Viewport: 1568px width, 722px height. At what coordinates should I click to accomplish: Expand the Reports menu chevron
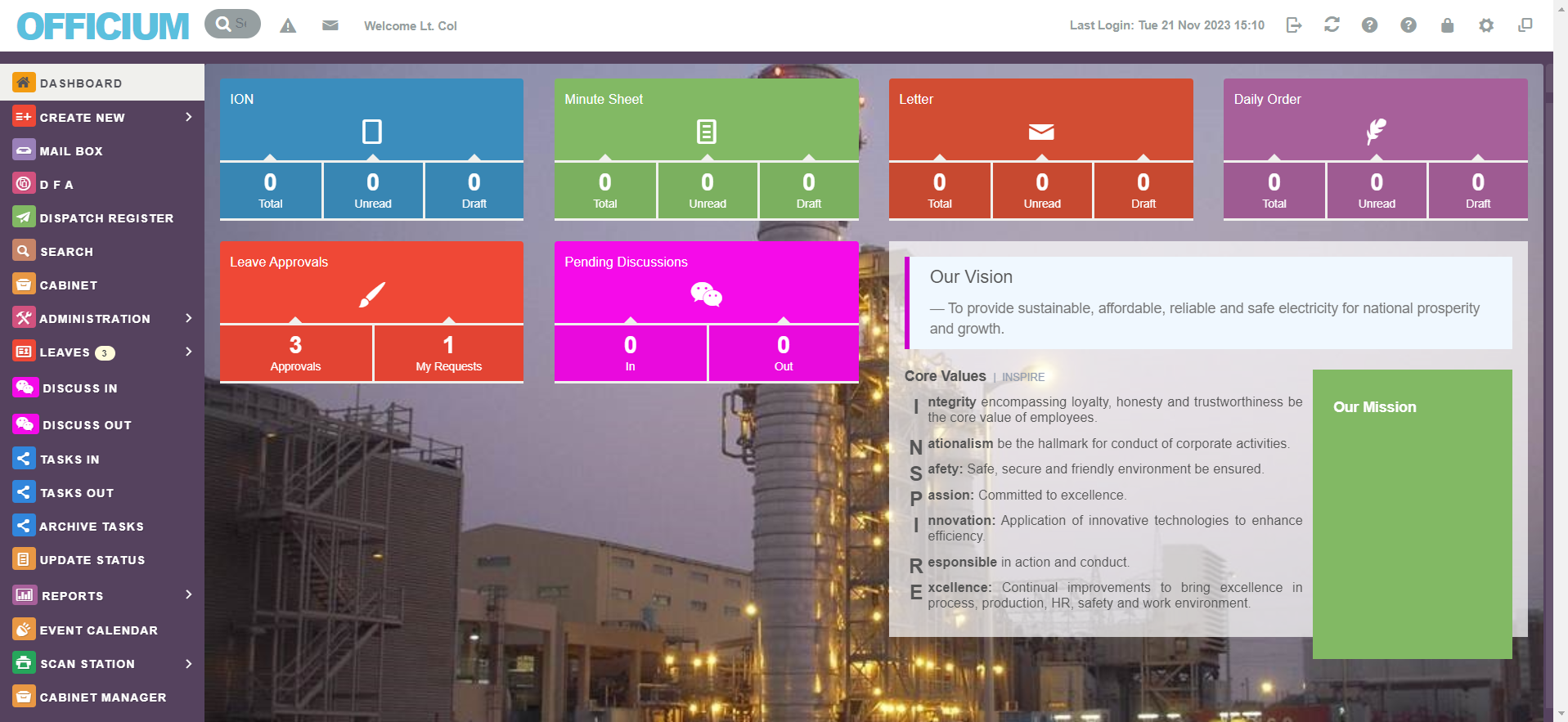pos(189,594)
